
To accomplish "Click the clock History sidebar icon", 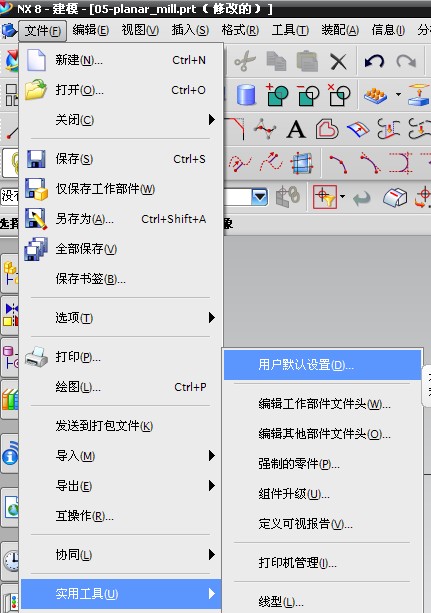I will pyautogui.click(x=11, y=561).
